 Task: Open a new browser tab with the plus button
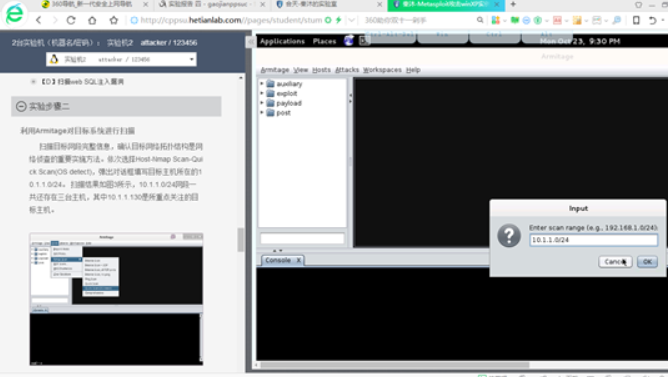coord(513,4)
